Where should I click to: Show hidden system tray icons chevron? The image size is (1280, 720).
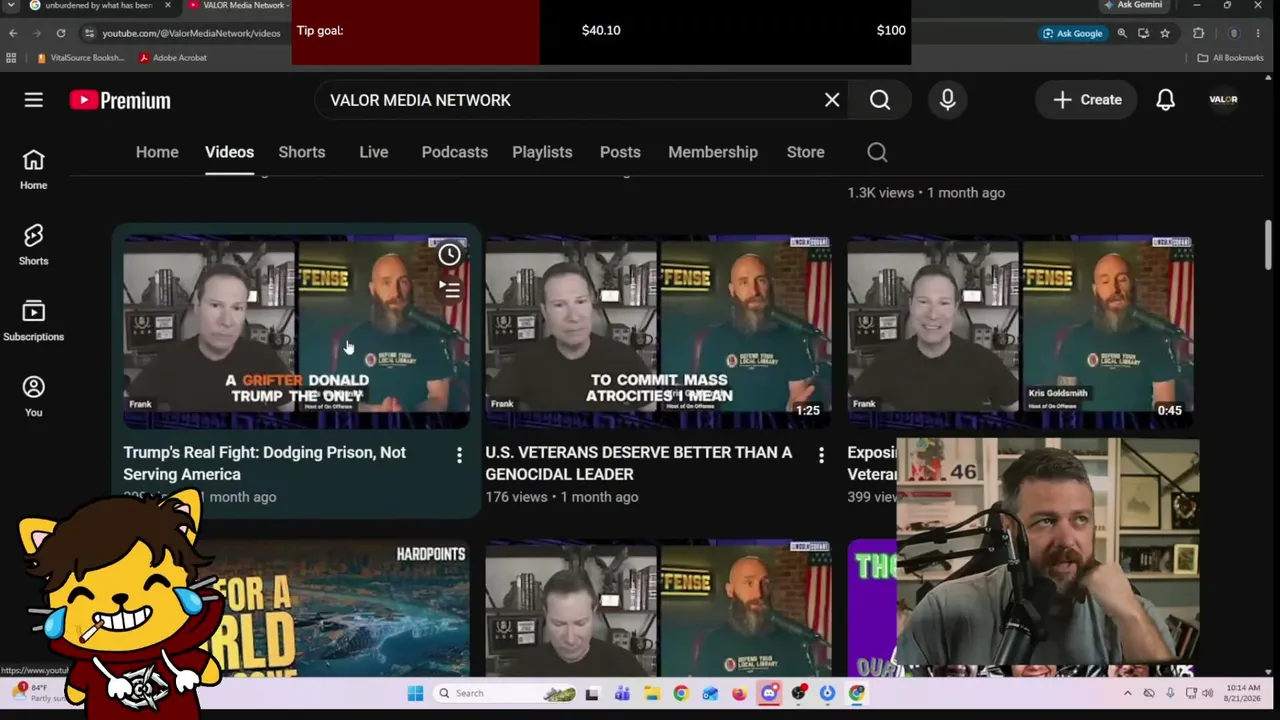click(x=1128, y=693)
